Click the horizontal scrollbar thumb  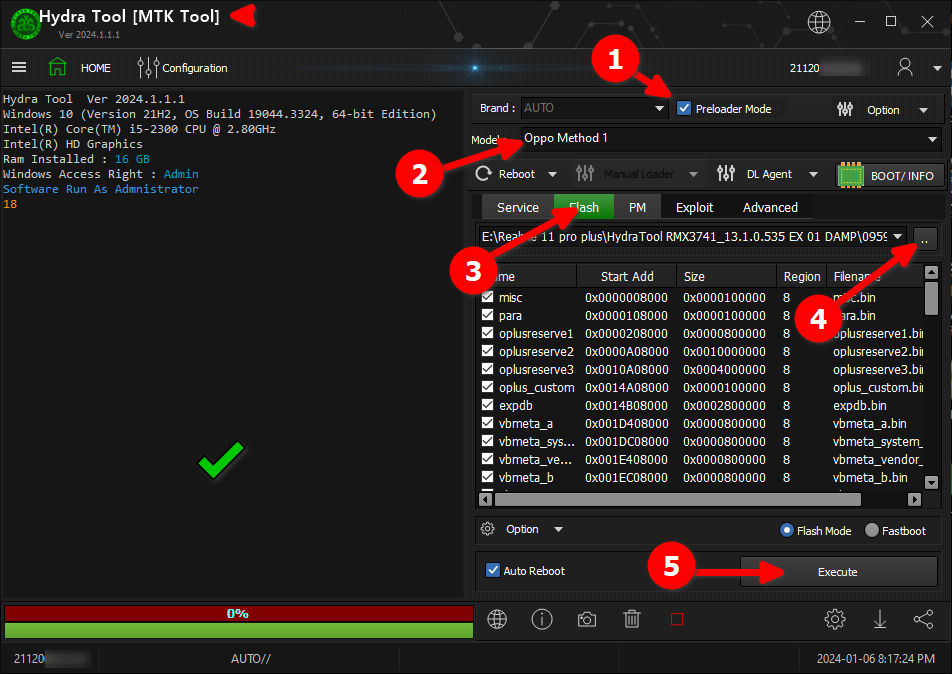pyautogui.click(x=678, y=499)
